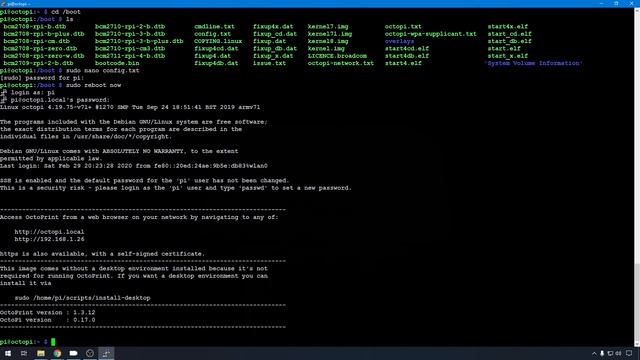This screenshot has height=360, width=640.
Task: Click the octopi-wpa-supplicant.txt file name
Action: [x=431, y=34]
